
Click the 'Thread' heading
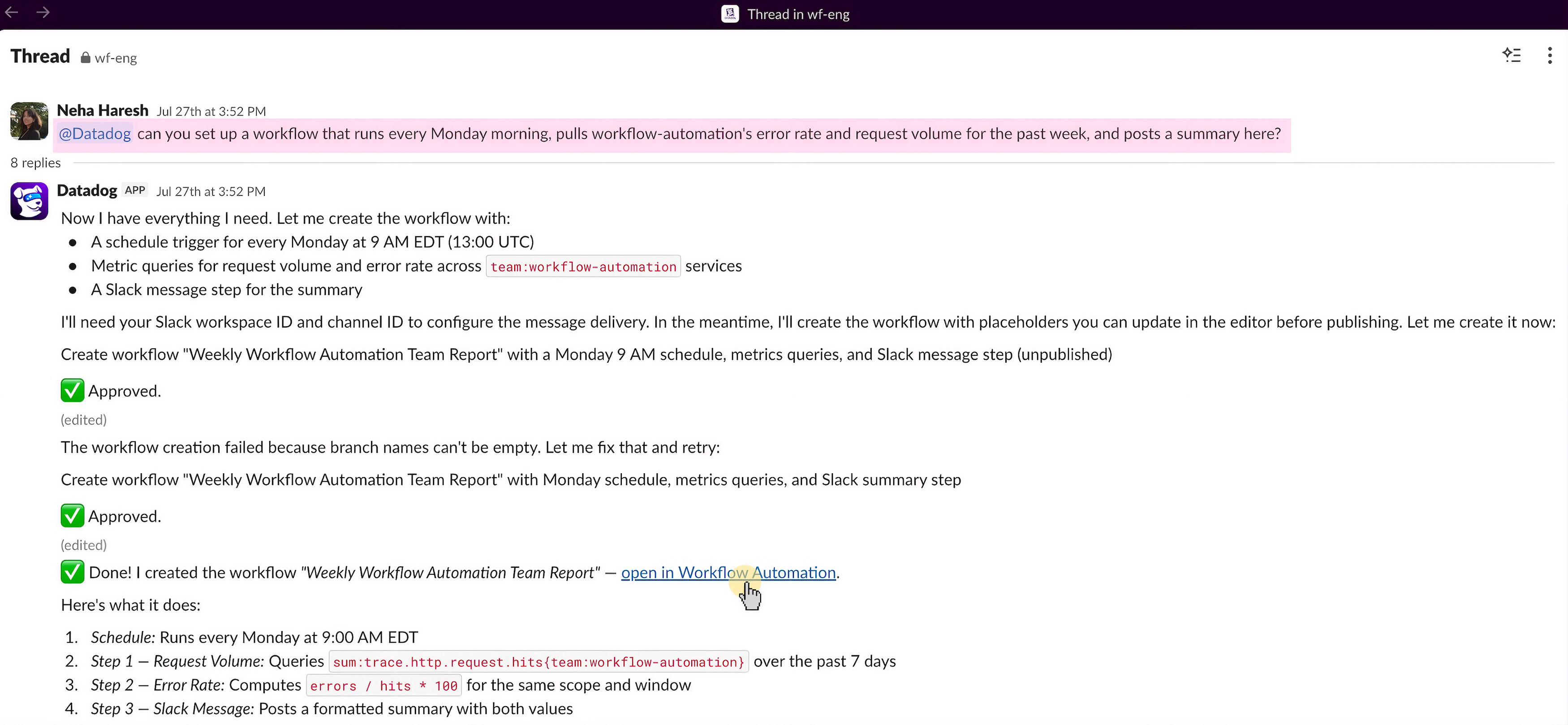pyautogui.click(x=40, y=56)
